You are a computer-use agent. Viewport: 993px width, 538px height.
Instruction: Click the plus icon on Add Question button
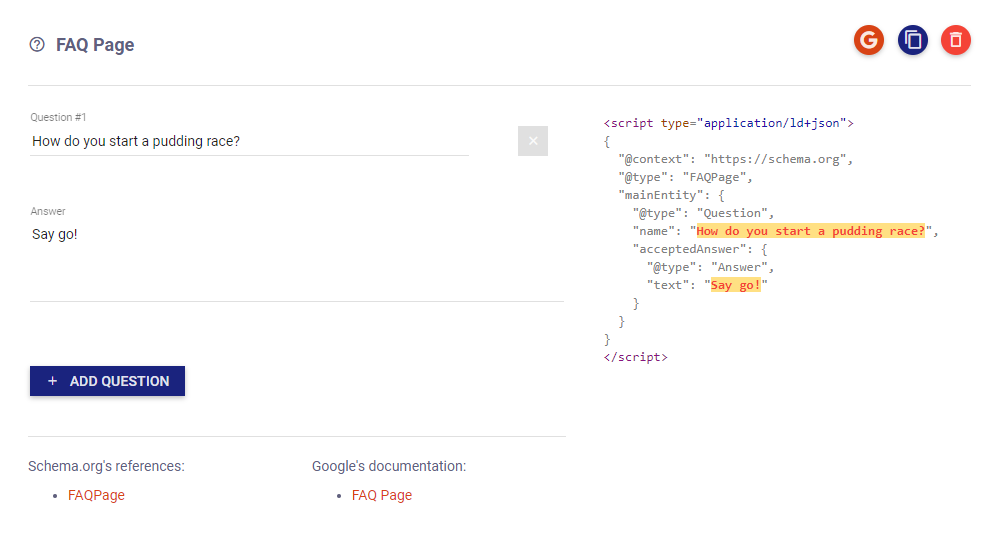click(x=53, y=381)
